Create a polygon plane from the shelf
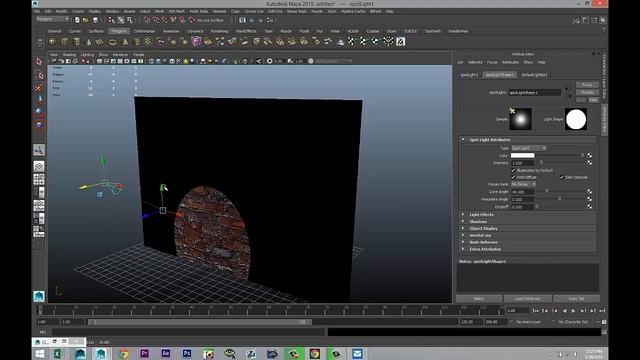 point(100,42)
